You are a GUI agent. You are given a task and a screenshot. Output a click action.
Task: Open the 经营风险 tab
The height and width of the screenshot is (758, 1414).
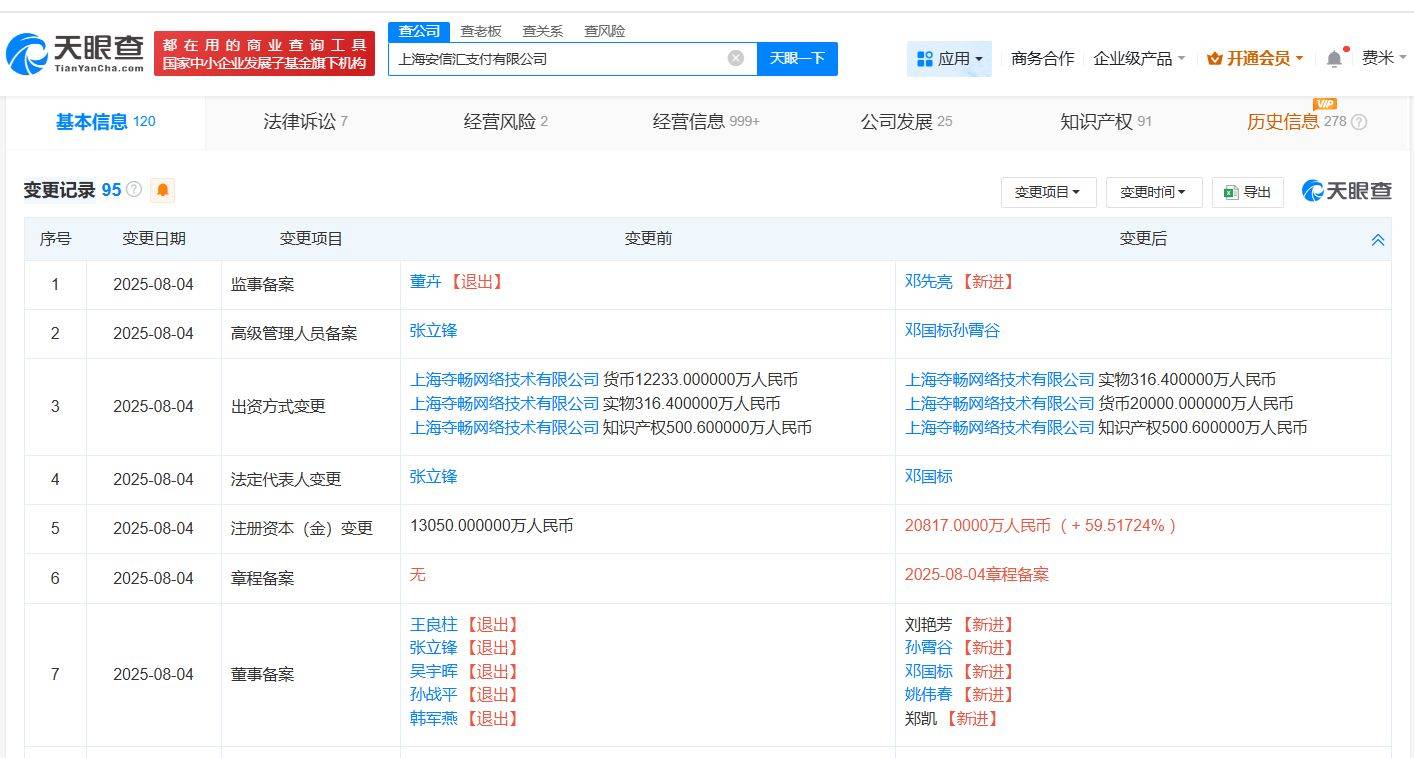tap(505, 122)
